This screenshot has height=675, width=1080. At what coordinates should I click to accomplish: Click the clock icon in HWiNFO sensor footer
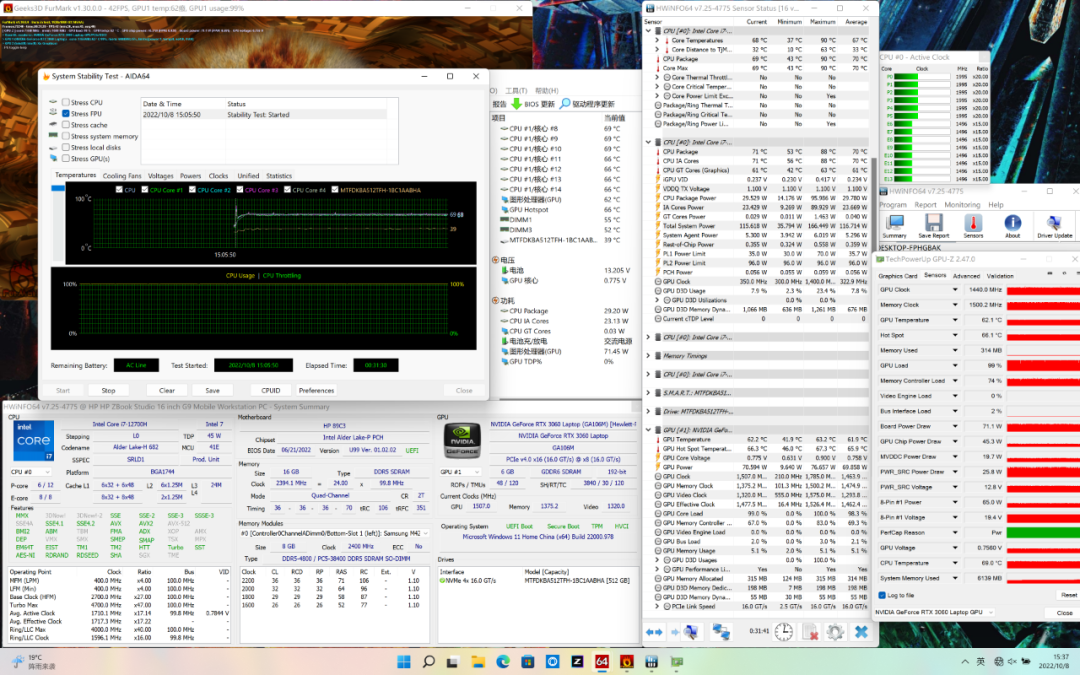click(783, 631)
